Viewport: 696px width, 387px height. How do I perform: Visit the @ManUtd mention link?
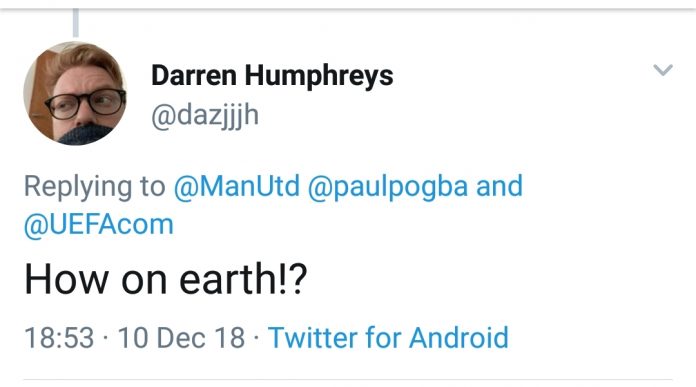pyautogui.click(x=237, y=186)
